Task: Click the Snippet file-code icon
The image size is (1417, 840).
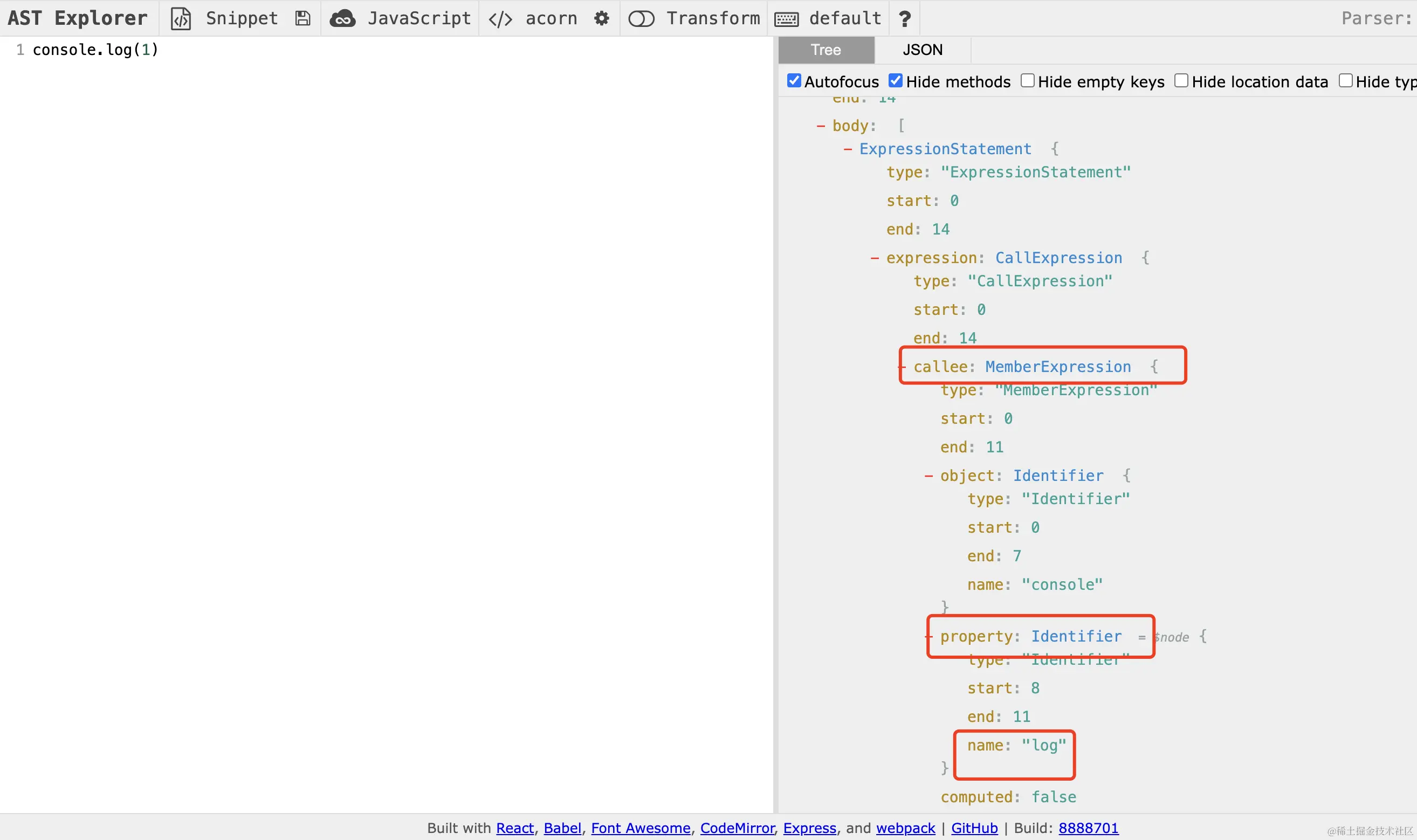Action: click(x=181, y=19)
